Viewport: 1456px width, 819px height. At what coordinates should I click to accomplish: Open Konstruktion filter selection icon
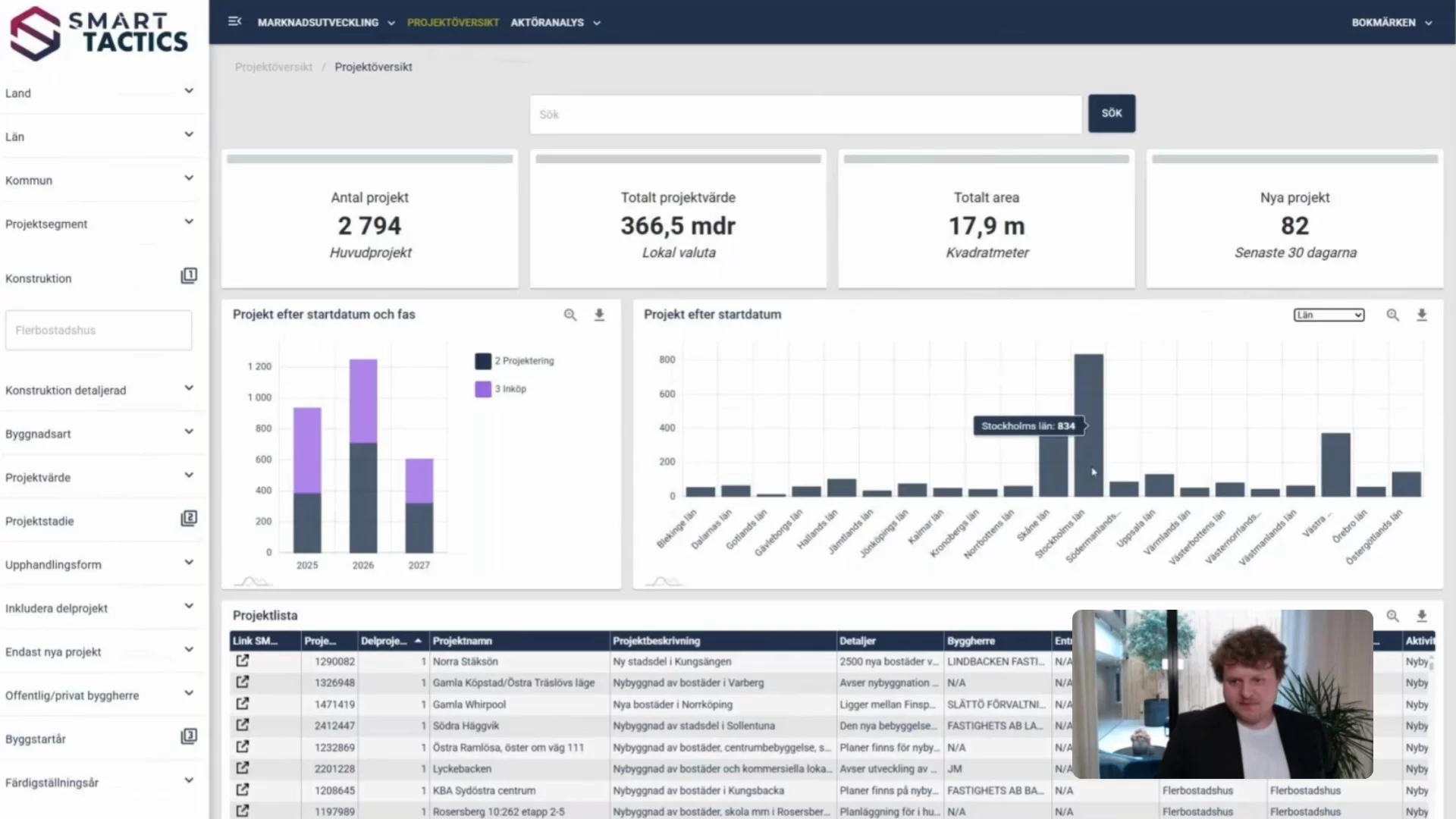click(x=189, y=276)
